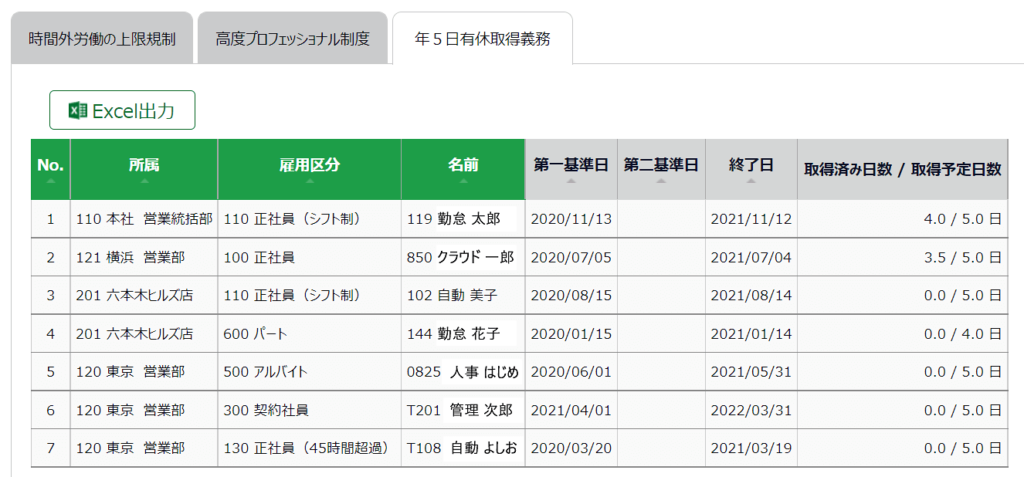Switch to 時間外労働の上限規制 tab
Viewport: 1024px width, 477px height.
pos(102,40)
